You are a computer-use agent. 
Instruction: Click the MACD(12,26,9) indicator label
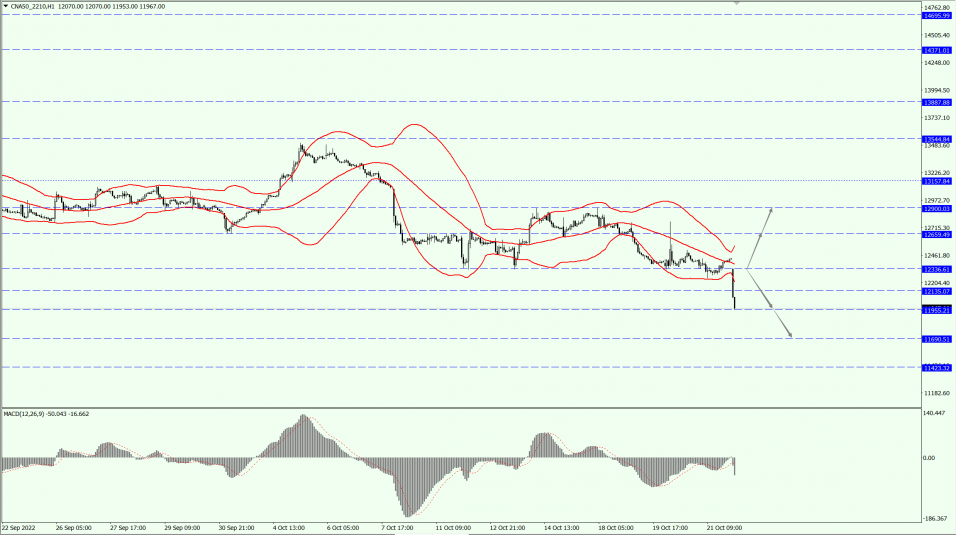[x=29, y=413]
